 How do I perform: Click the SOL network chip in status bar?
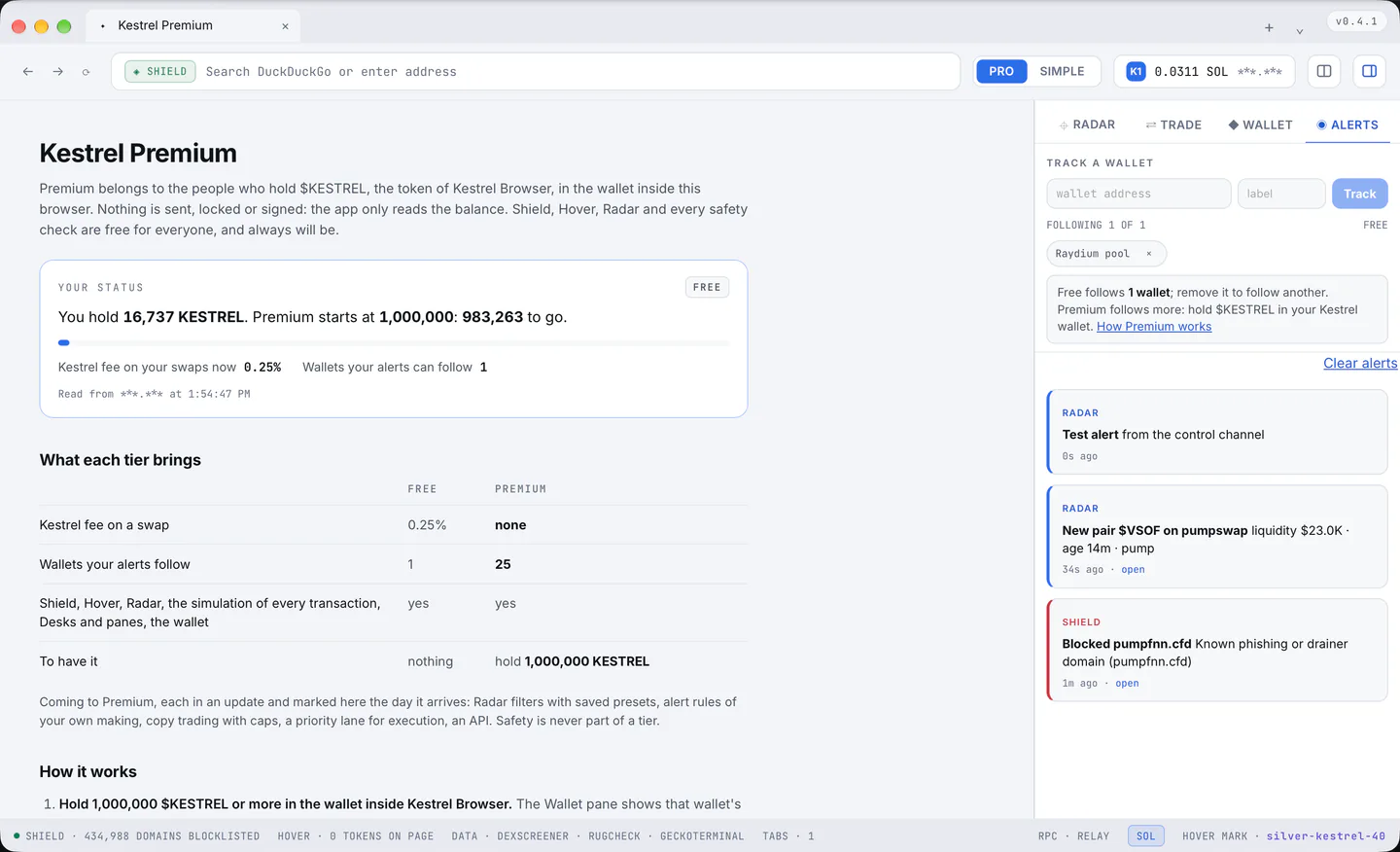(1146, 836)
